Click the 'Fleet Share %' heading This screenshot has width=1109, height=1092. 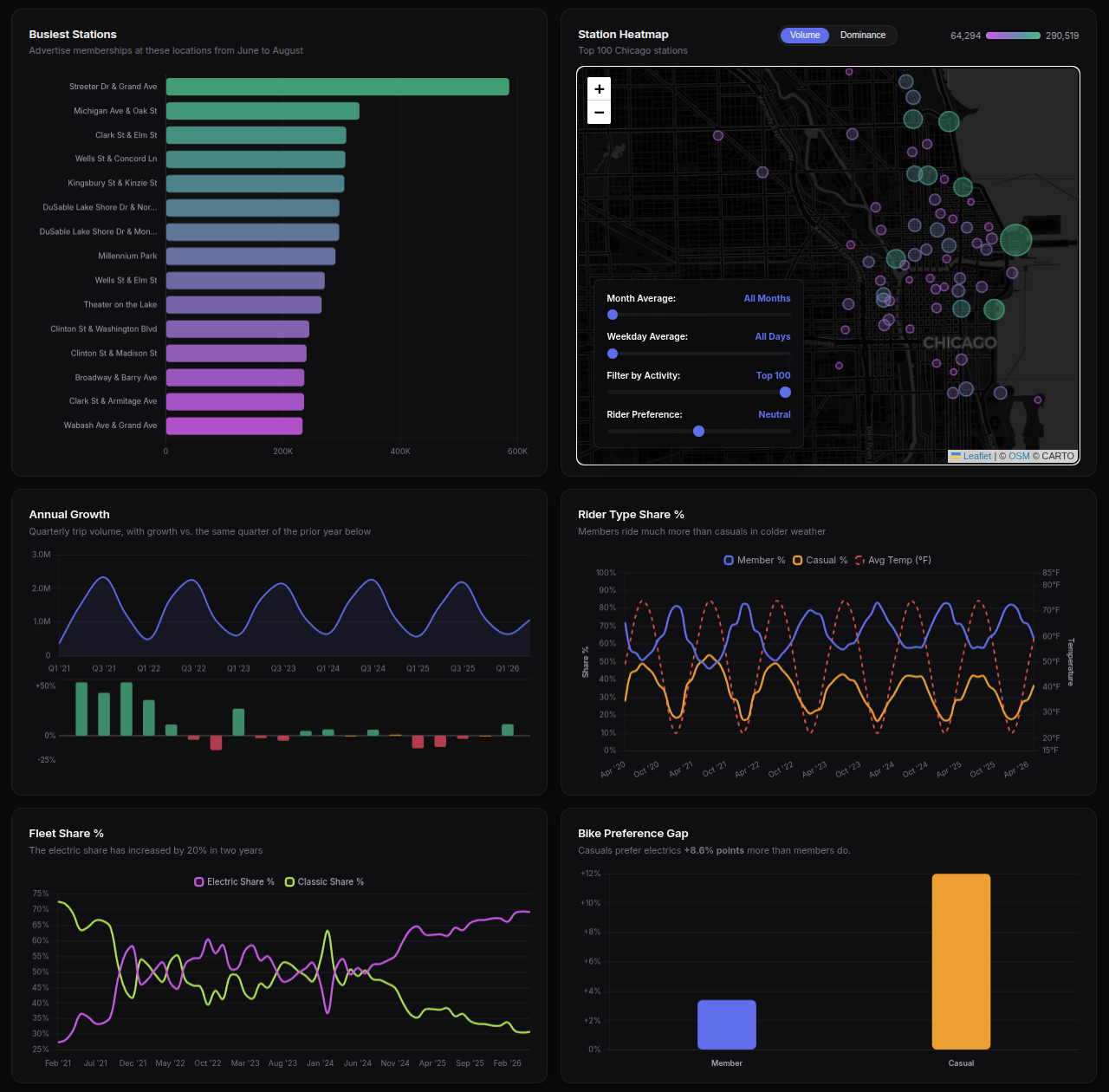(x=66, y=834)
